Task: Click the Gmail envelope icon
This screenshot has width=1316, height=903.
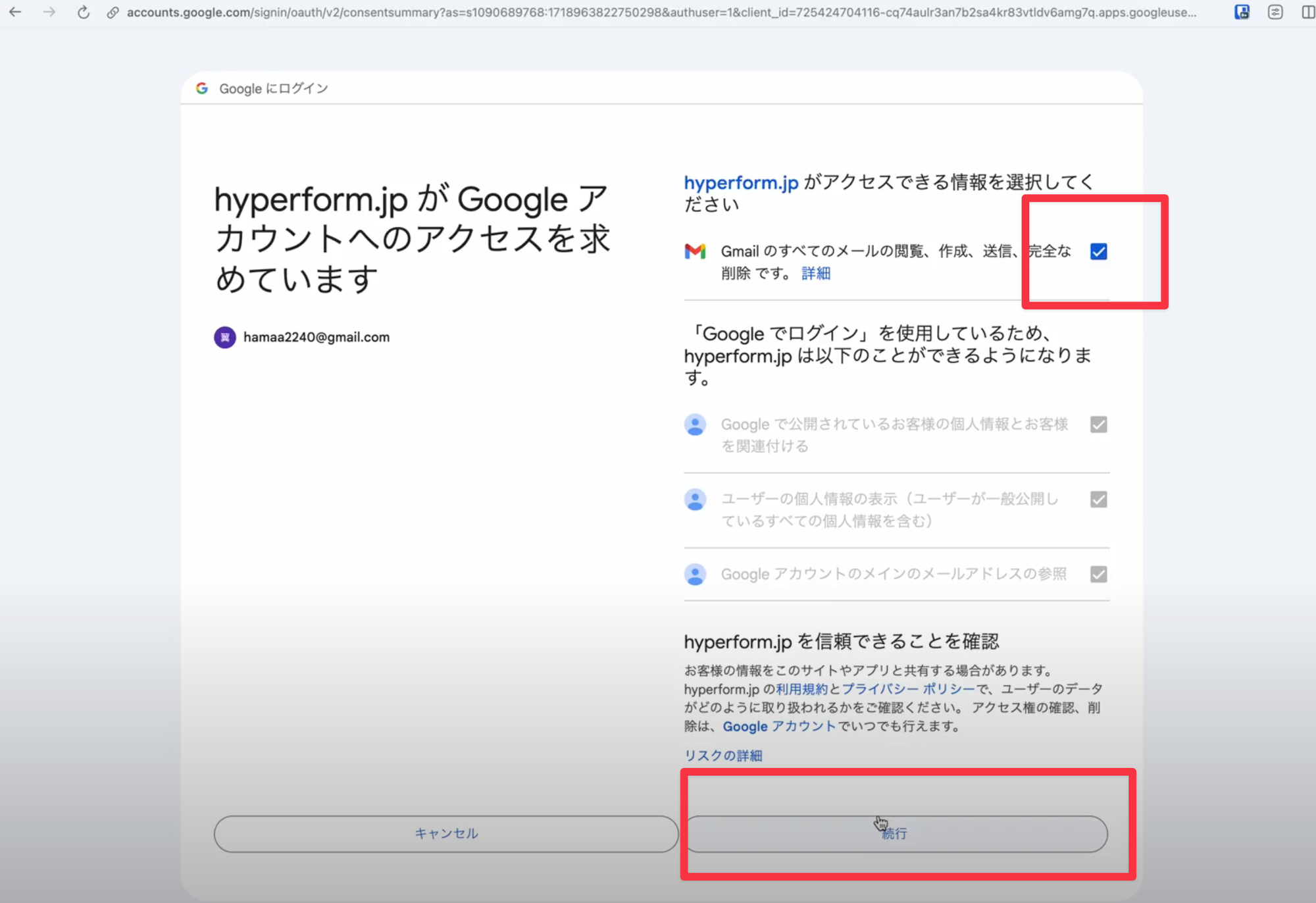Action: [x=695, y=251]
